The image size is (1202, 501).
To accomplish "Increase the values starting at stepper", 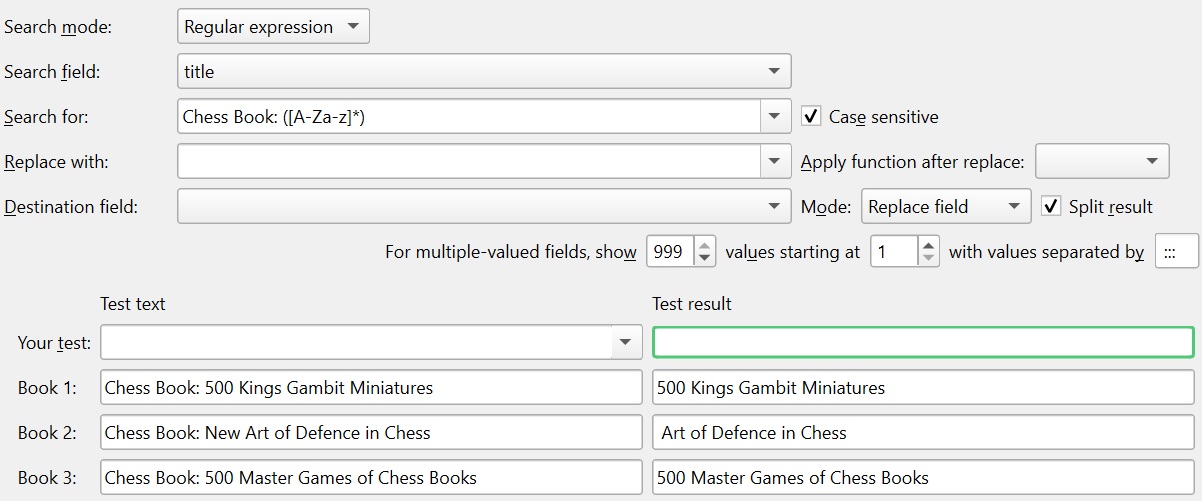I will pos(929,245).
